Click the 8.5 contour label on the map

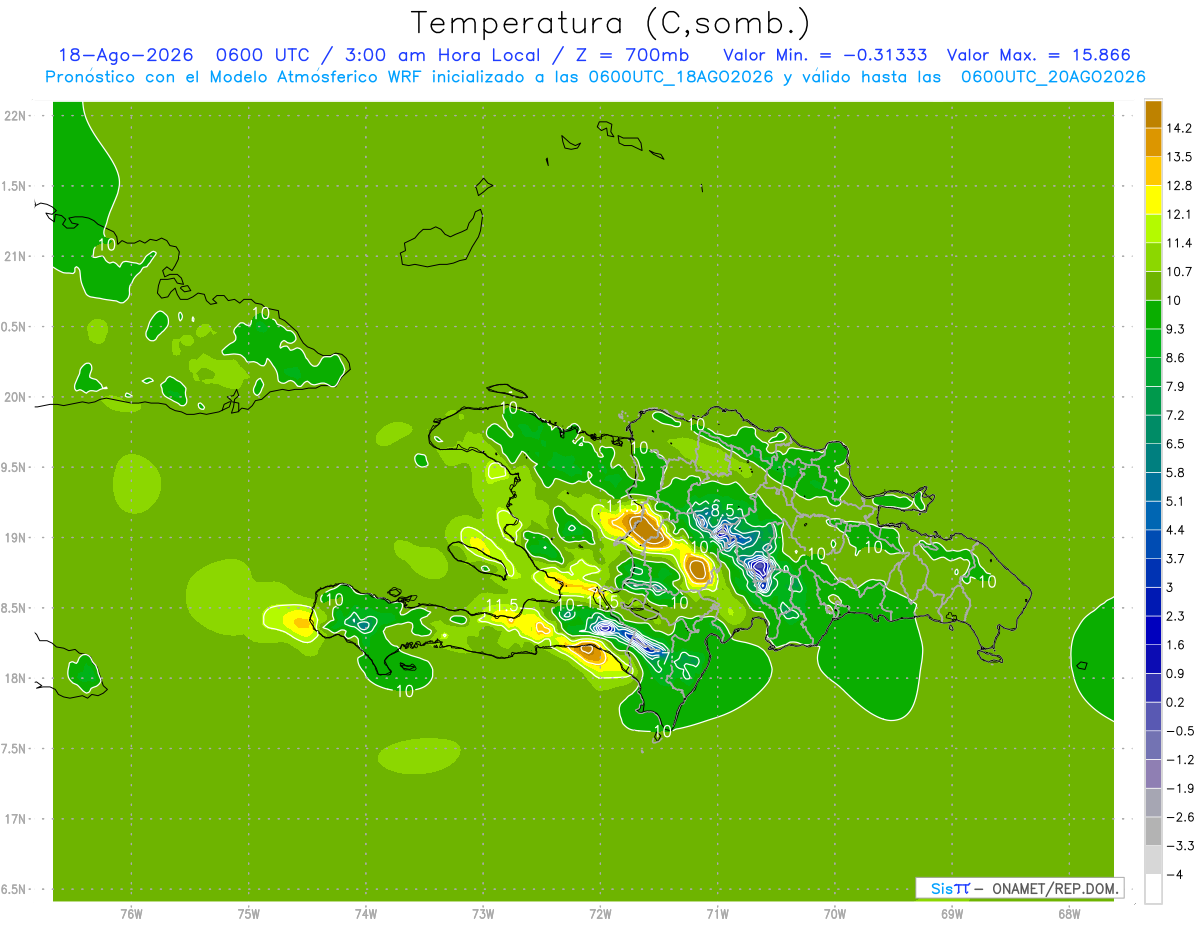click(722, 511)
